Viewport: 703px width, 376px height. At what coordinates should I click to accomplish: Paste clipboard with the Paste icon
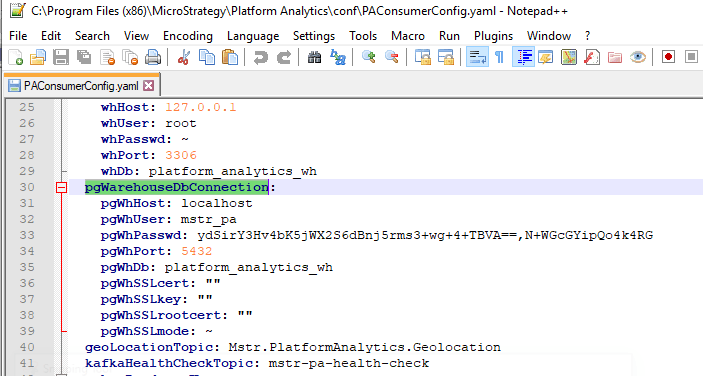230,57
